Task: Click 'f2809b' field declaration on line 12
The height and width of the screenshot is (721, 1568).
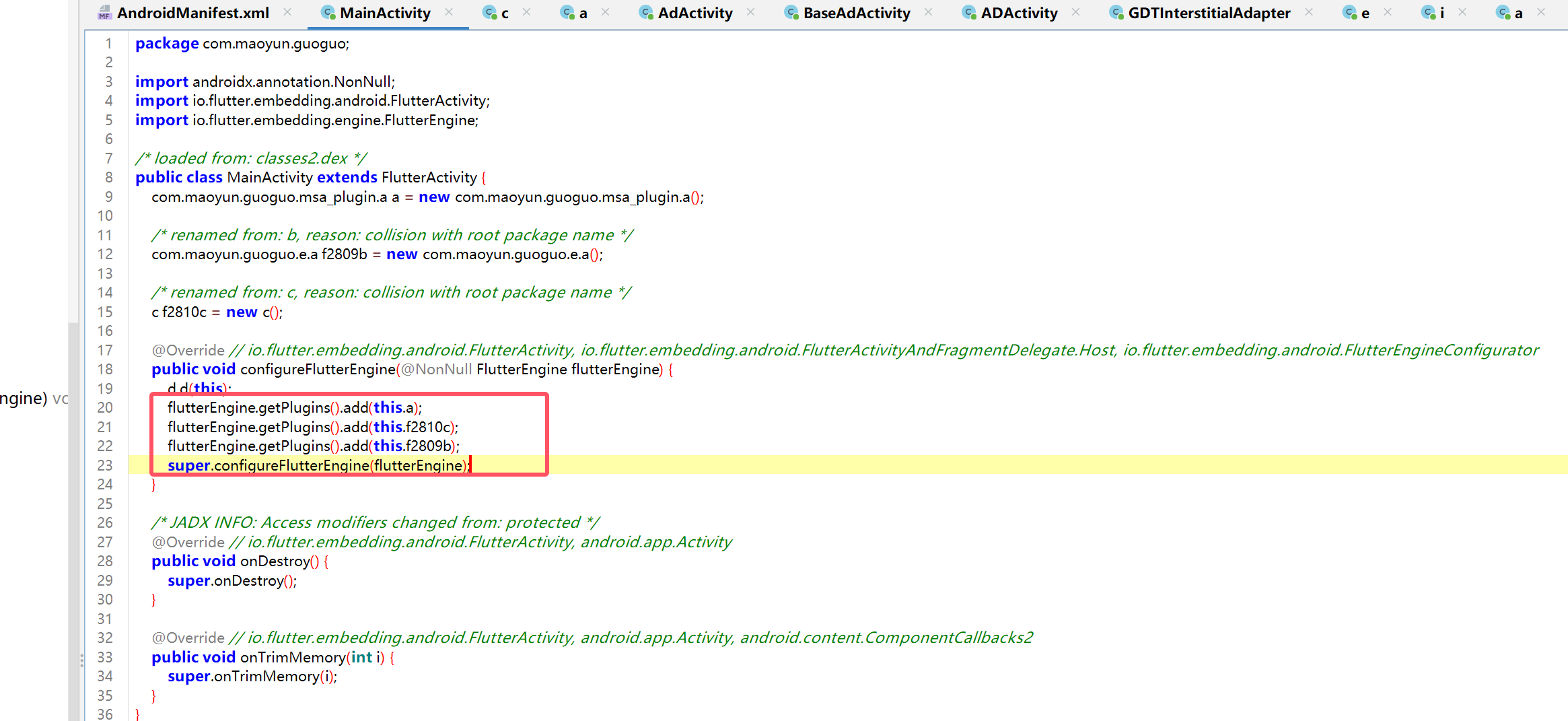Action: click(344, 255)
